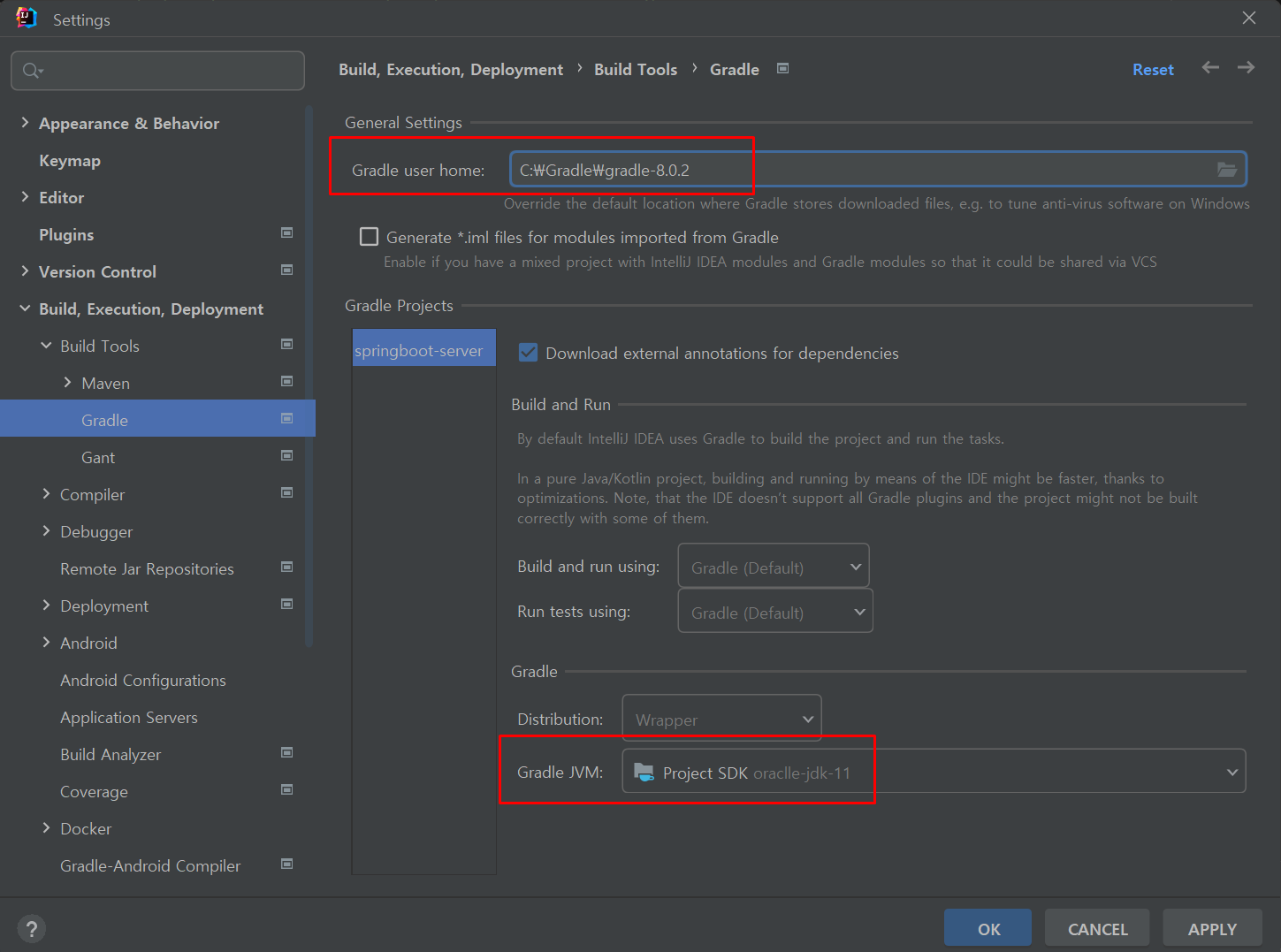The image size is (1281, 952).
Task: Click project-level marker icon beside Gradle row
Action: [x=286, y=418]
